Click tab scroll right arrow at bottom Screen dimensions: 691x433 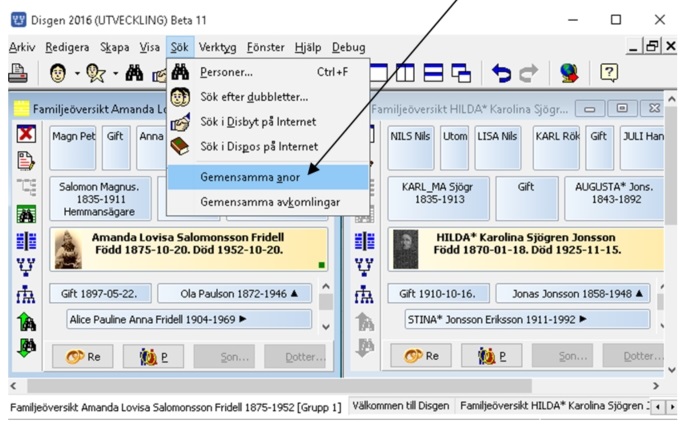point(672,407)
